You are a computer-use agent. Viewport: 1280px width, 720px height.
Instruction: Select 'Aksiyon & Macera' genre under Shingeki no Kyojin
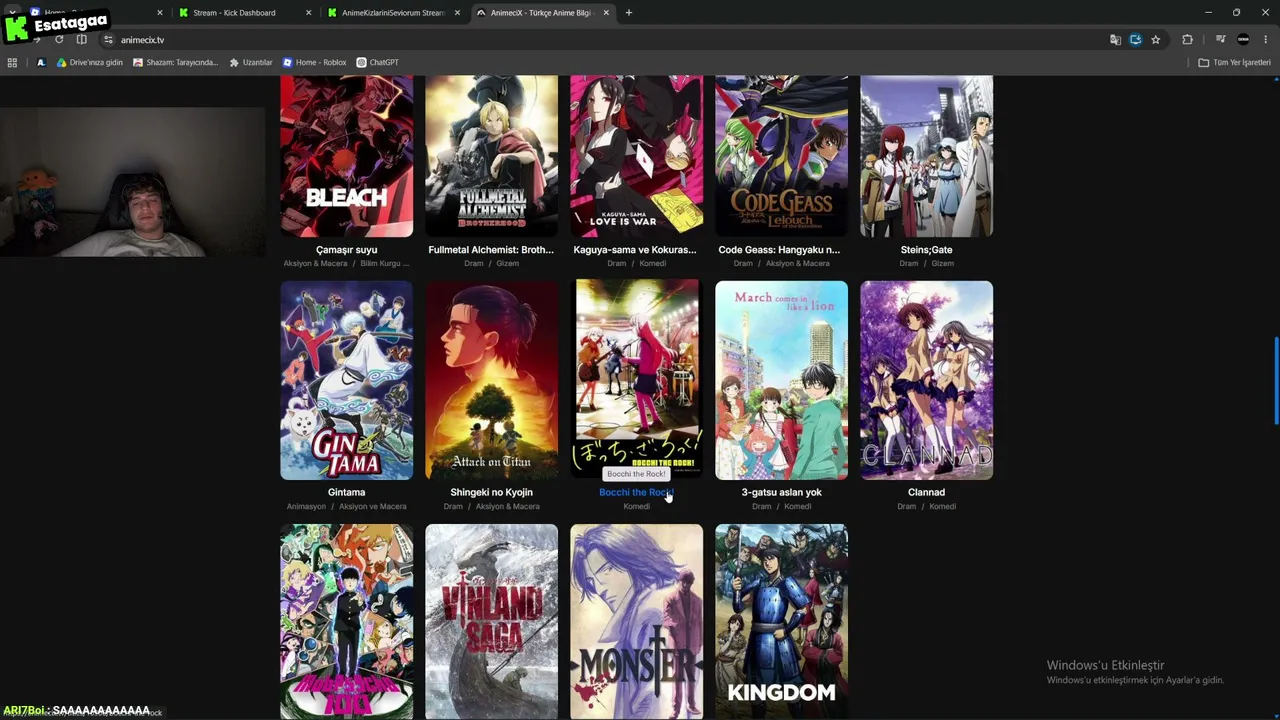pyautogui.click(x=507, y=507)
